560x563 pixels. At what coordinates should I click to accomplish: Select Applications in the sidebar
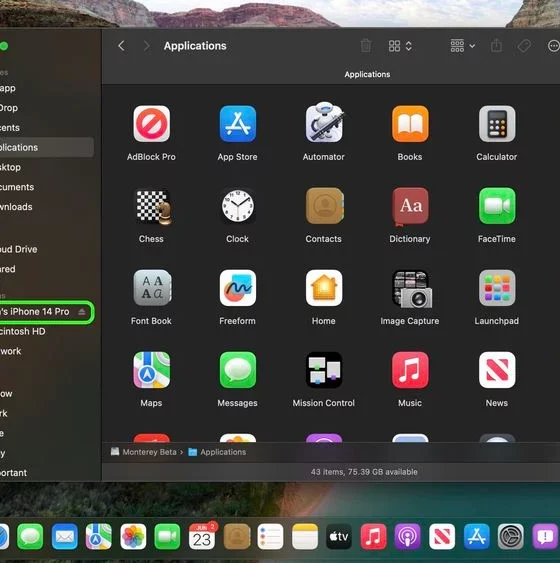[x=47, y=147]
